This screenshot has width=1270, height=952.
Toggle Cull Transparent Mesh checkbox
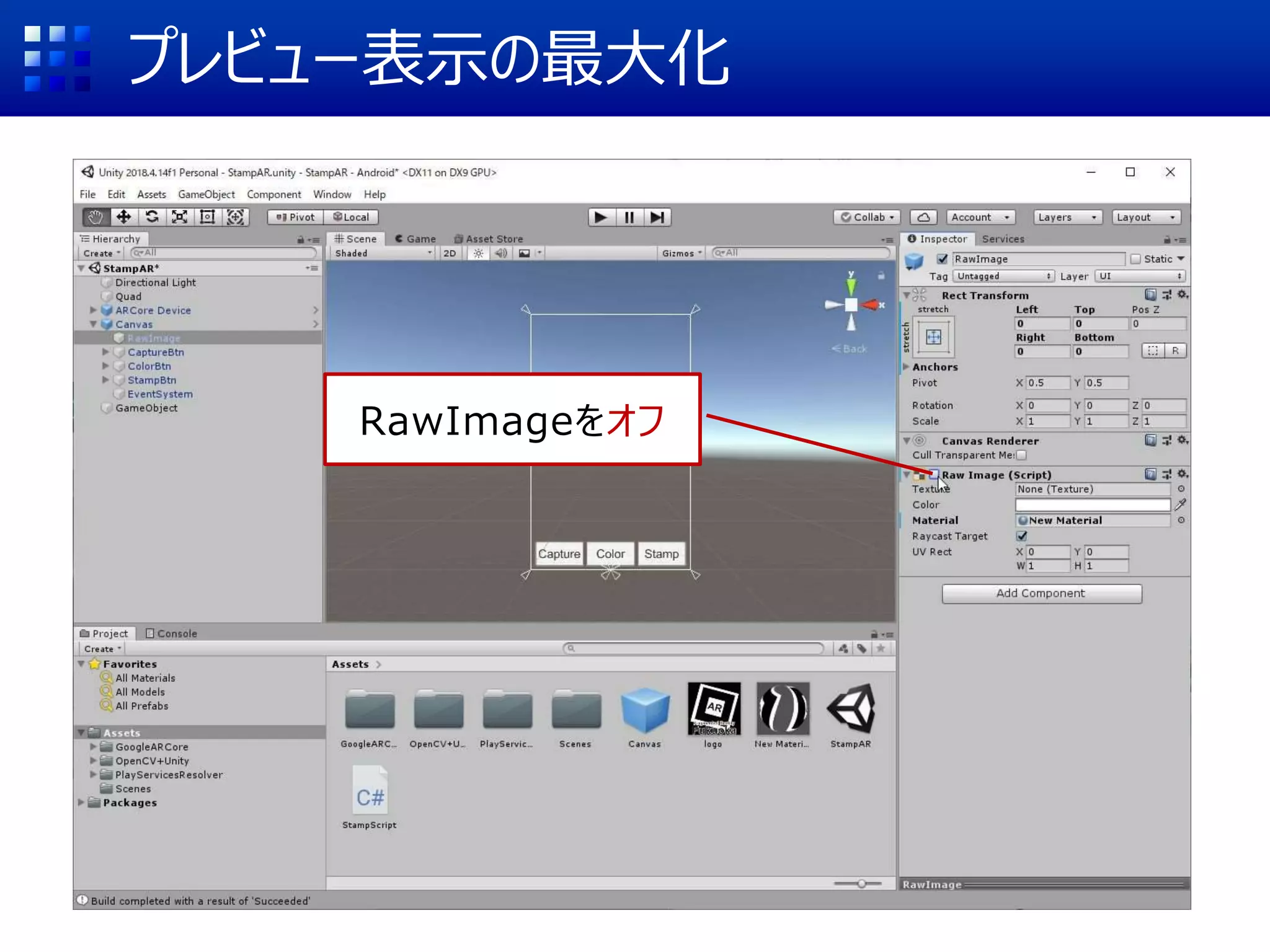point(1021,455)
